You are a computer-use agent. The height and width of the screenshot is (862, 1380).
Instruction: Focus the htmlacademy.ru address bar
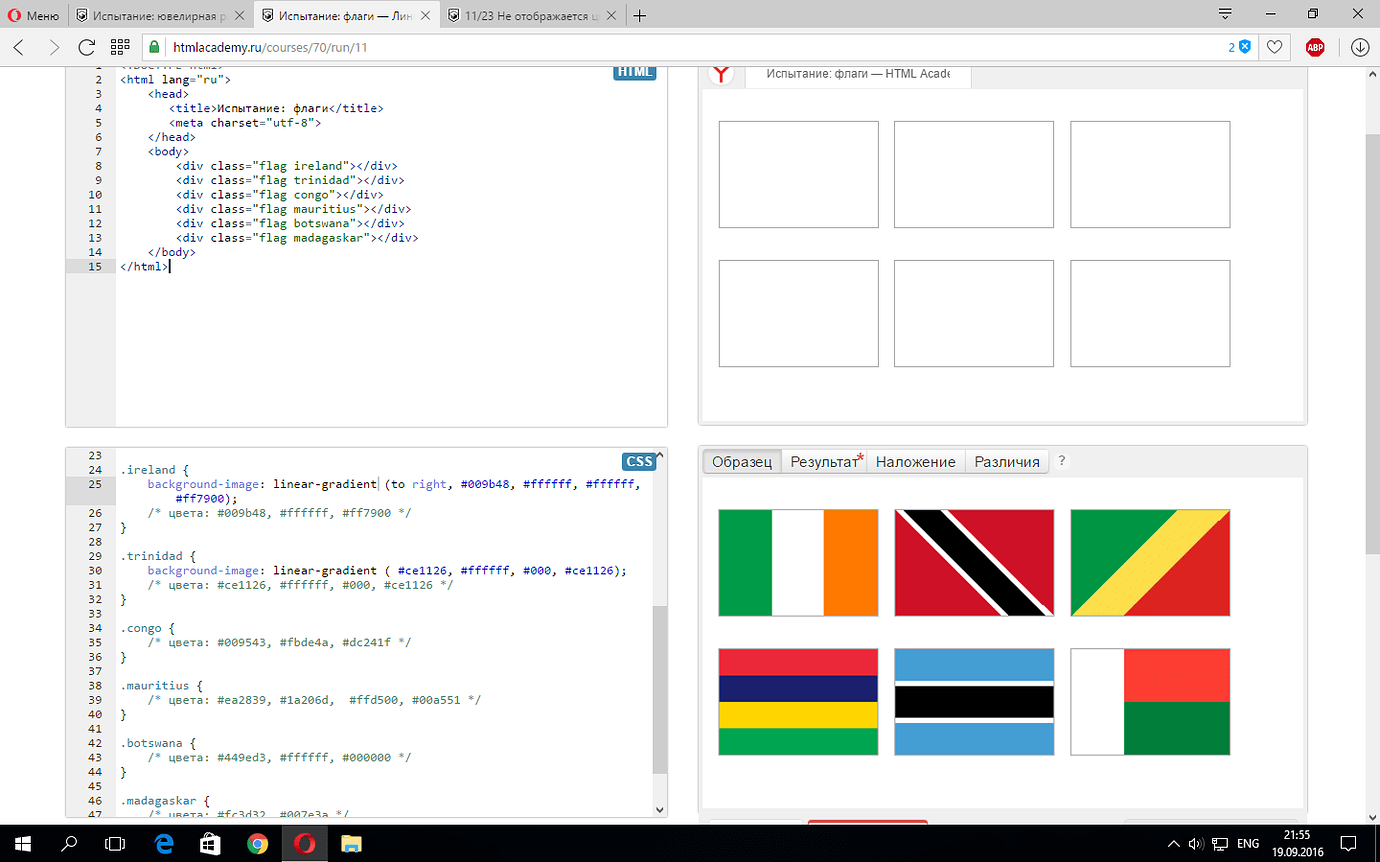click(x=700, y=47)
